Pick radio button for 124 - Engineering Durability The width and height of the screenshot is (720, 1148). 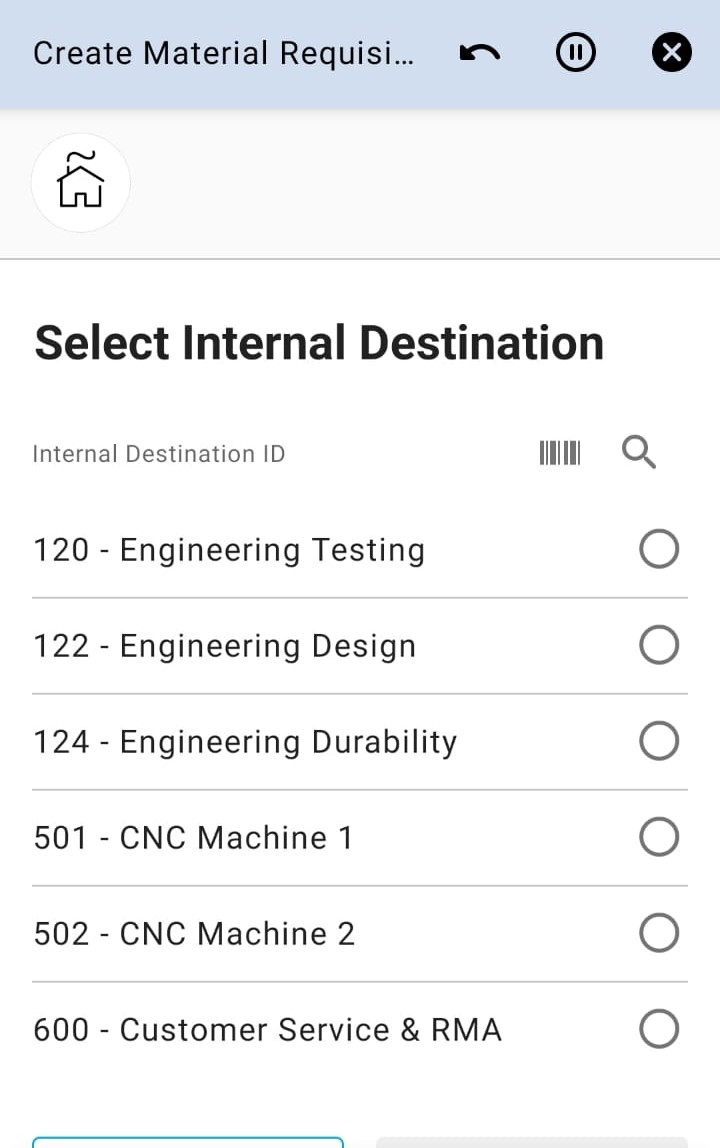(659, 741)
